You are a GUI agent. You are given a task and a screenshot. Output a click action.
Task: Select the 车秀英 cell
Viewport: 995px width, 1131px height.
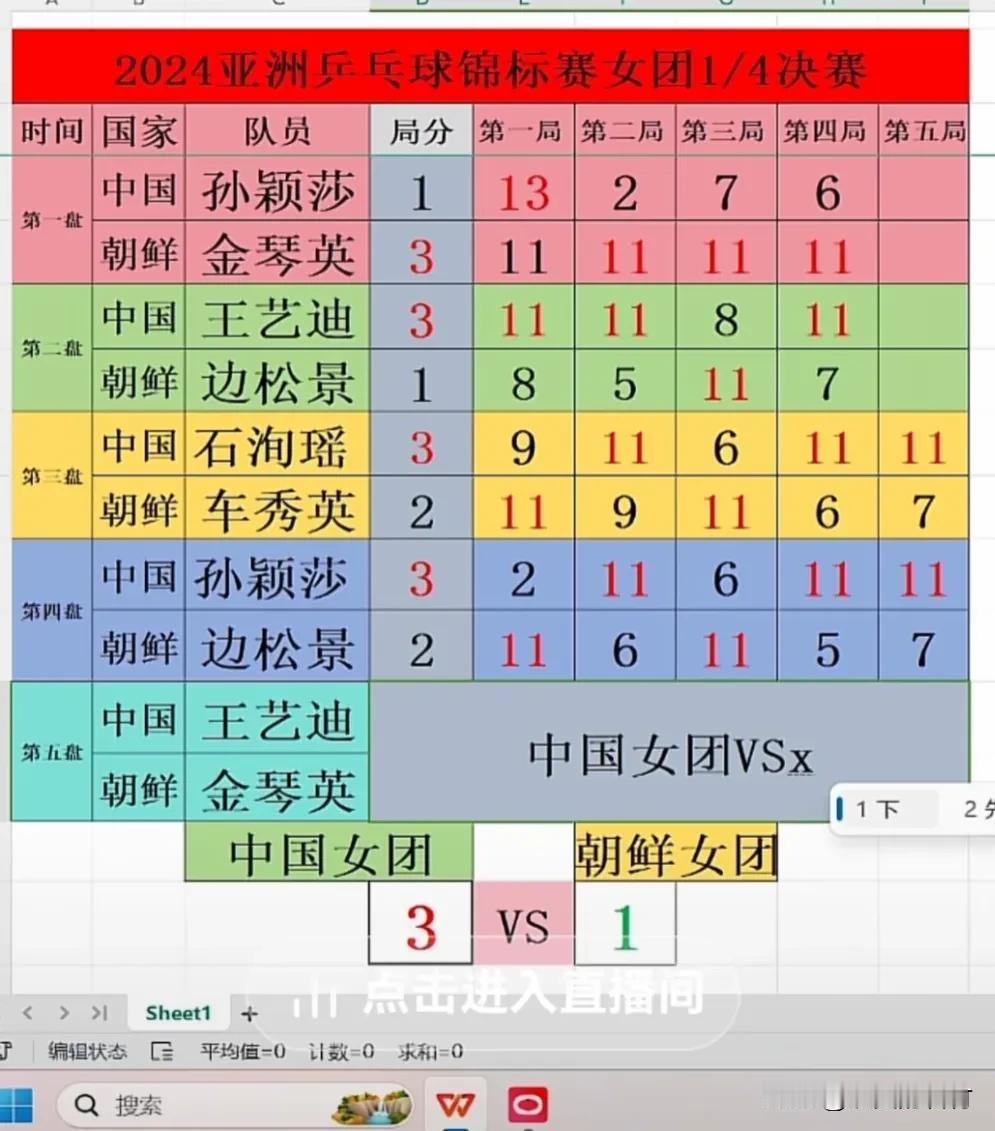tap(277, 509)
